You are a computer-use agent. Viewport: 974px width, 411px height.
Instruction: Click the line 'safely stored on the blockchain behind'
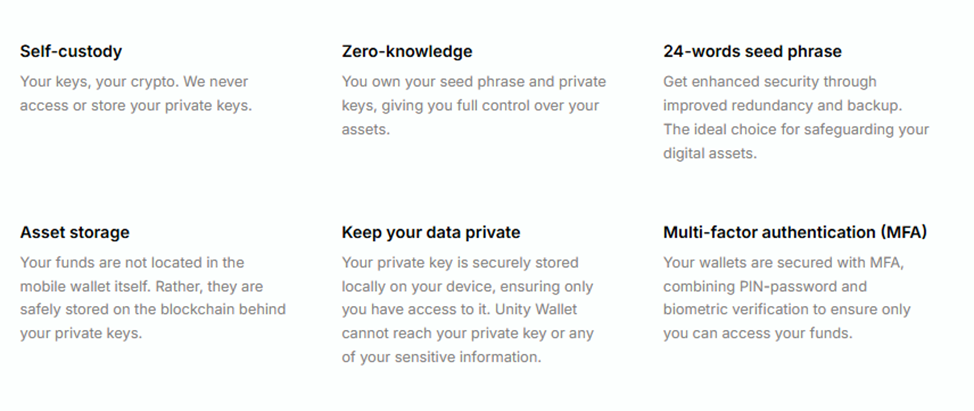tap(153, 309)
